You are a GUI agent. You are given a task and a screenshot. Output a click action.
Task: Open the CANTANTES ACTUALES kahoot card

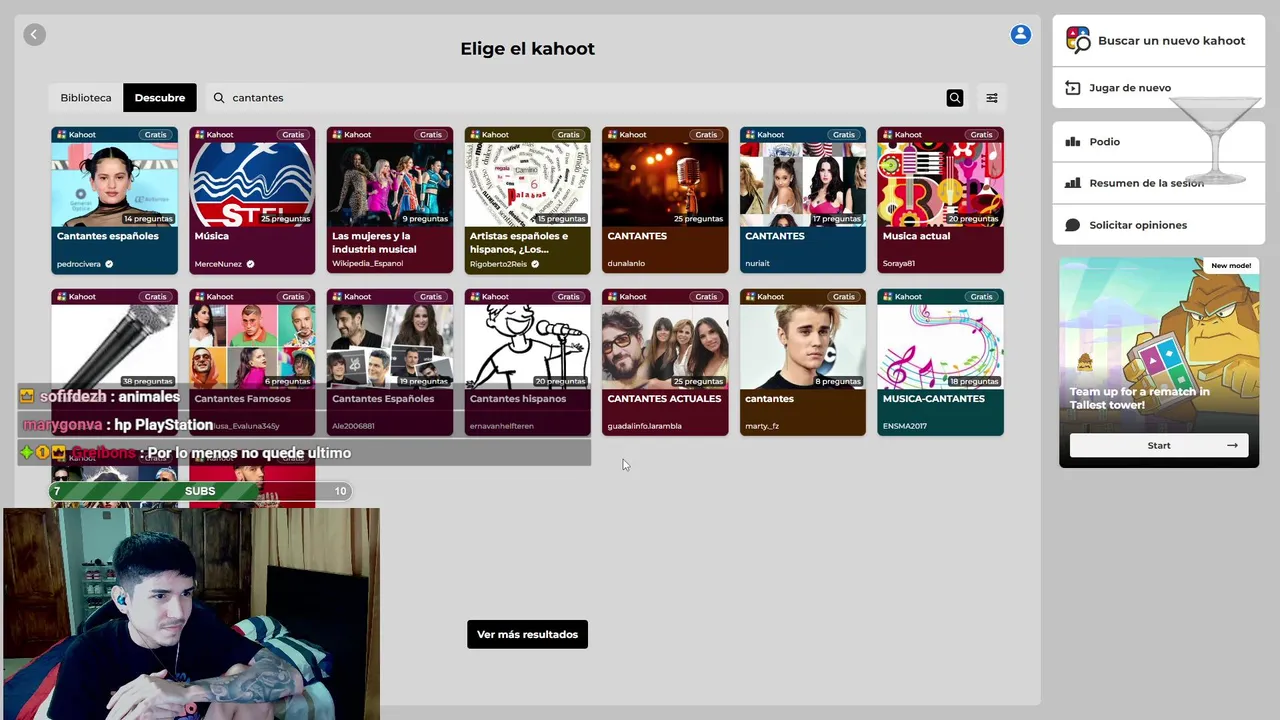pos(665,362)
